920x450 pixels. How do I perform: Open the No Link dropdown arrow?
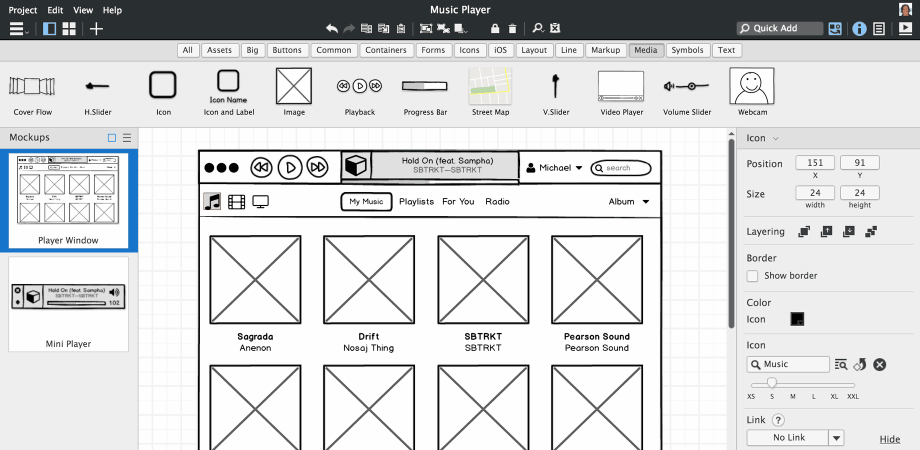[836, 438]
